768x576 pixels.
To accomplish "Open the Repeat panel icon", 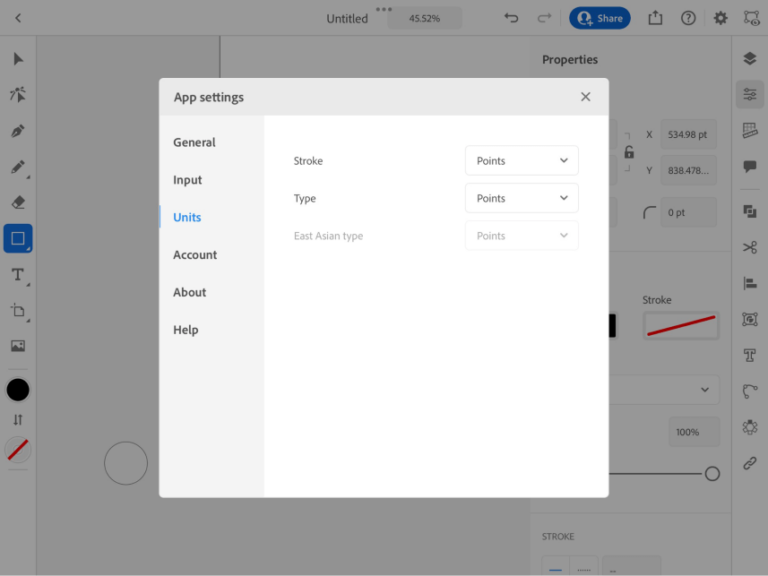I will point(750,427).
